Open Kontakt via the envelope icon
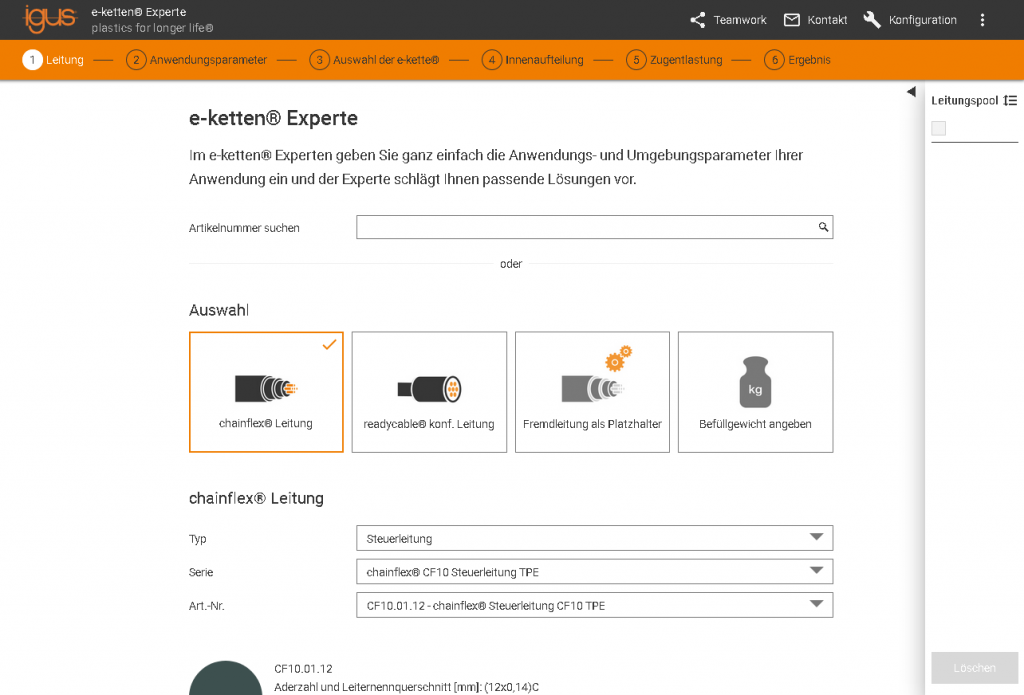1024x695 pixels. click(793, 19)
